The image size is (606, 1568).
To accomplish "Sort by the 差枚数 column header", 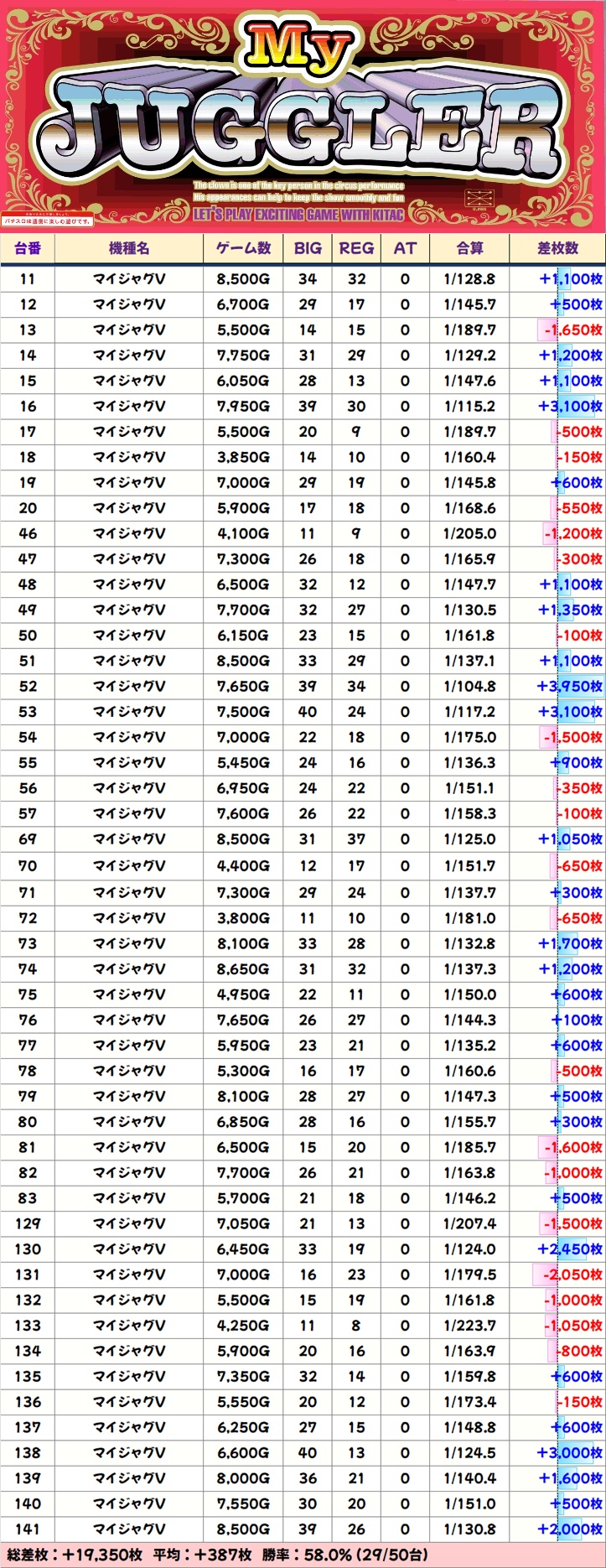I will pos(557,248).
